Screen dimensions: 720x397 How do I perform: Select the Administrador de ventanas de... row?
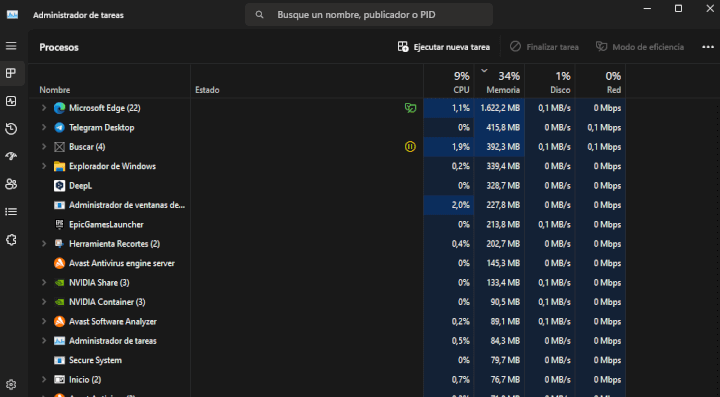326,205
